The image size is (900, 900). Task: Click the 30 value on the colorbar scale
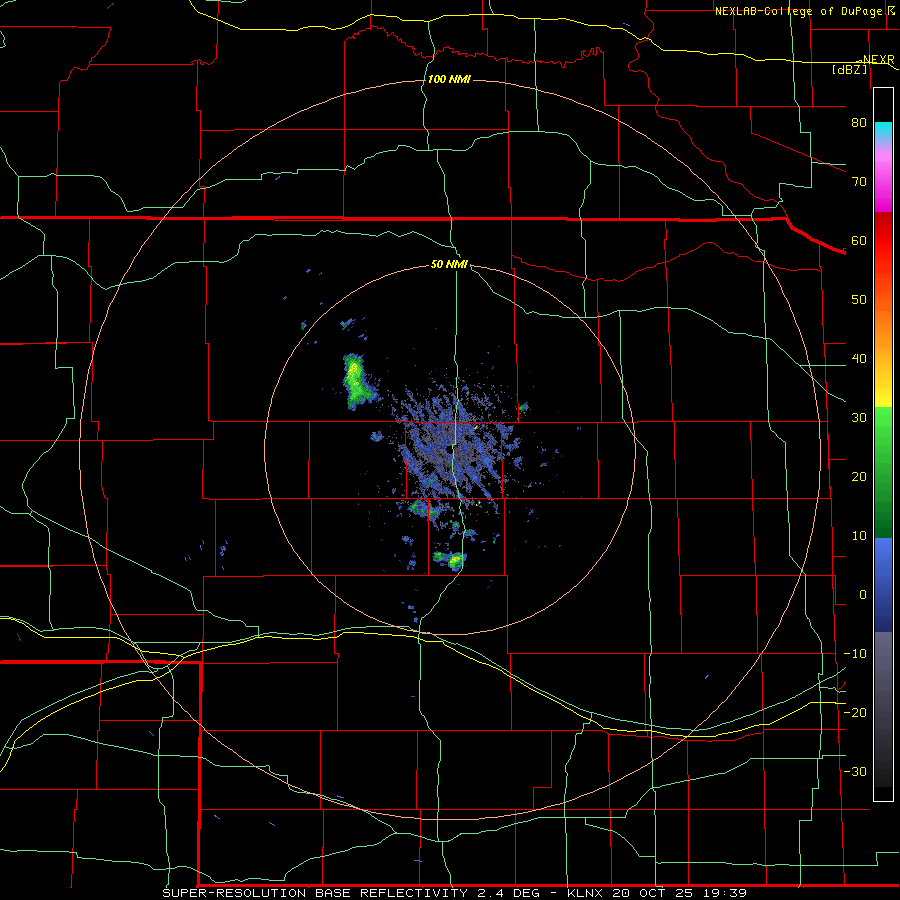859,418
